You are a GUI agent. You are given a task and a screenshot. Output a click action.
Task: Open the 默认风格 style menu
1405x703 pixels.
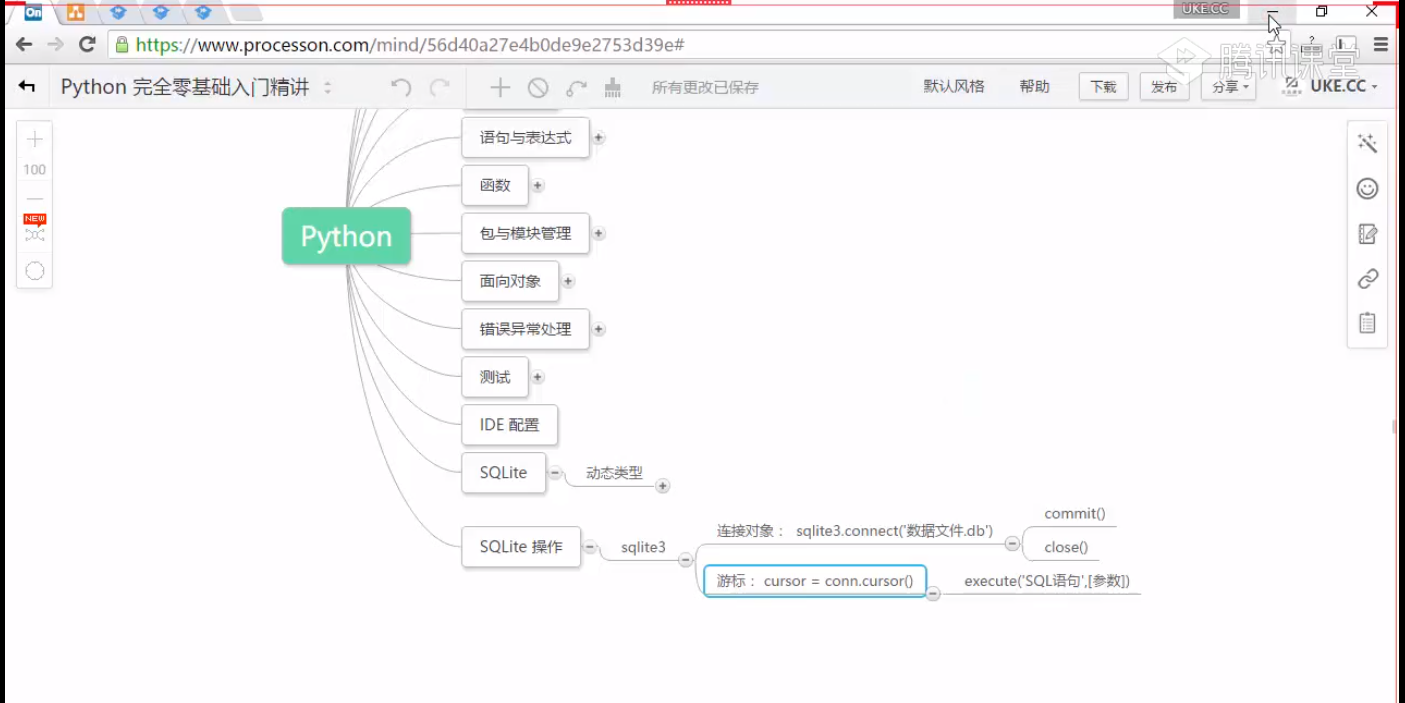pos(954,87)
